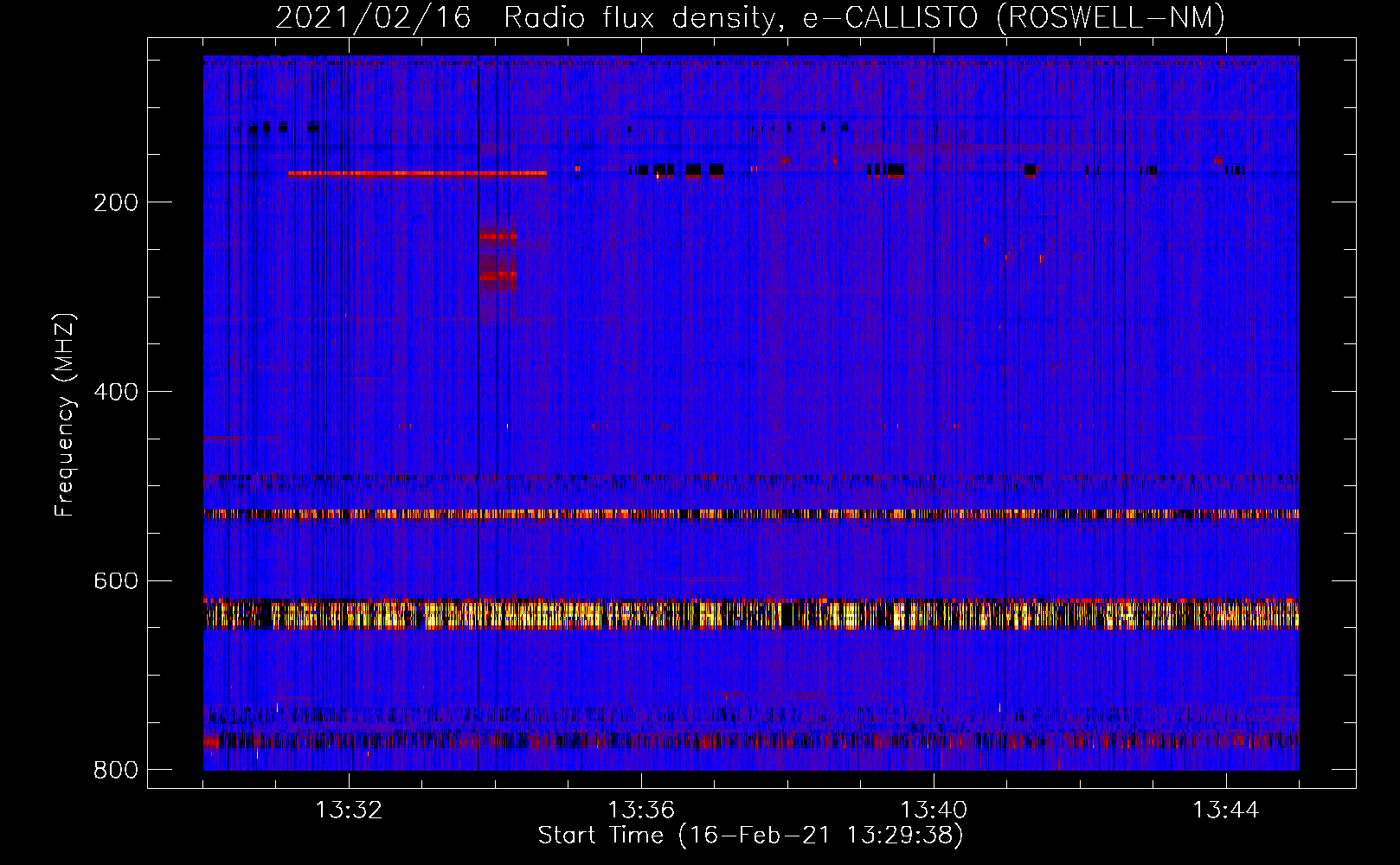
Task: Click the 'Frequency (MHZ)' axis label
Action: 65,415
